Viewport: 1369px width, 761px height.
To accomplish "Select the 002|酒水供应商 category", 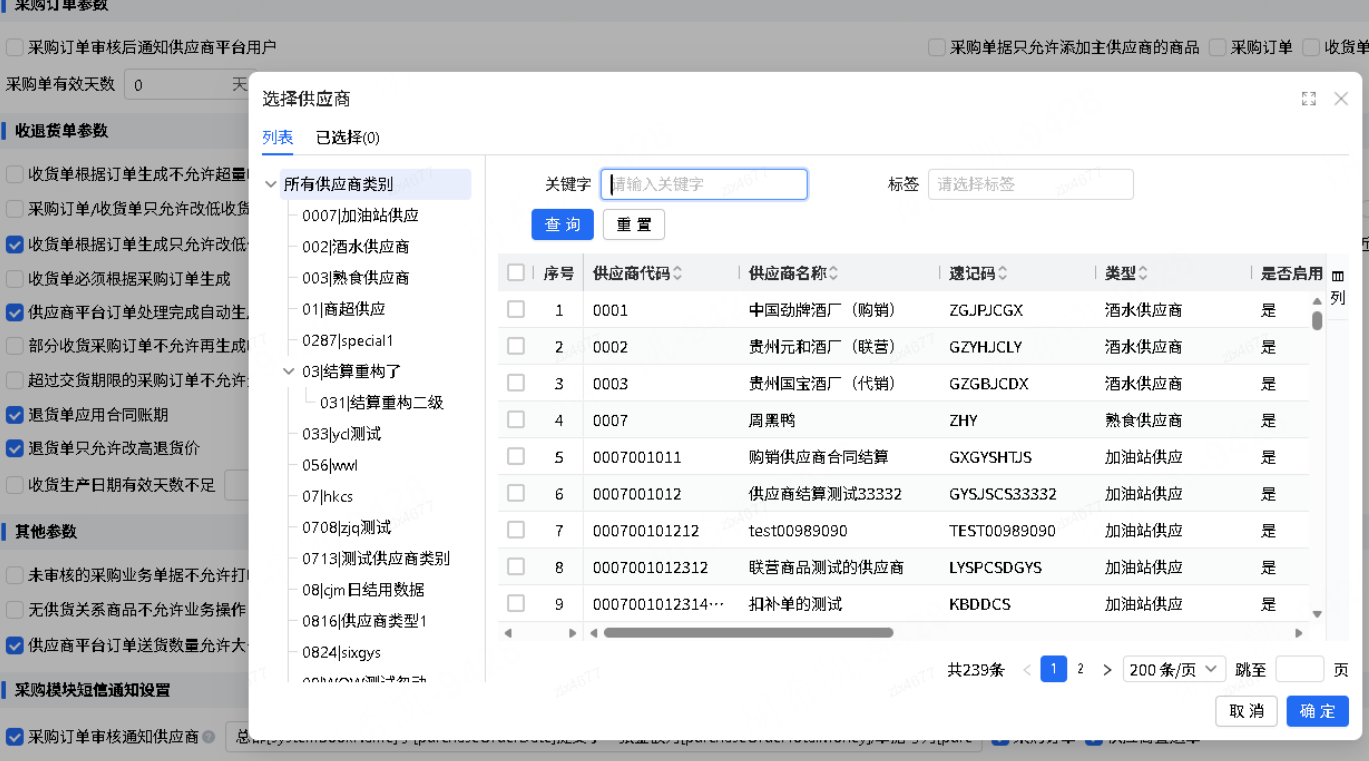I will tap(356, 247).
